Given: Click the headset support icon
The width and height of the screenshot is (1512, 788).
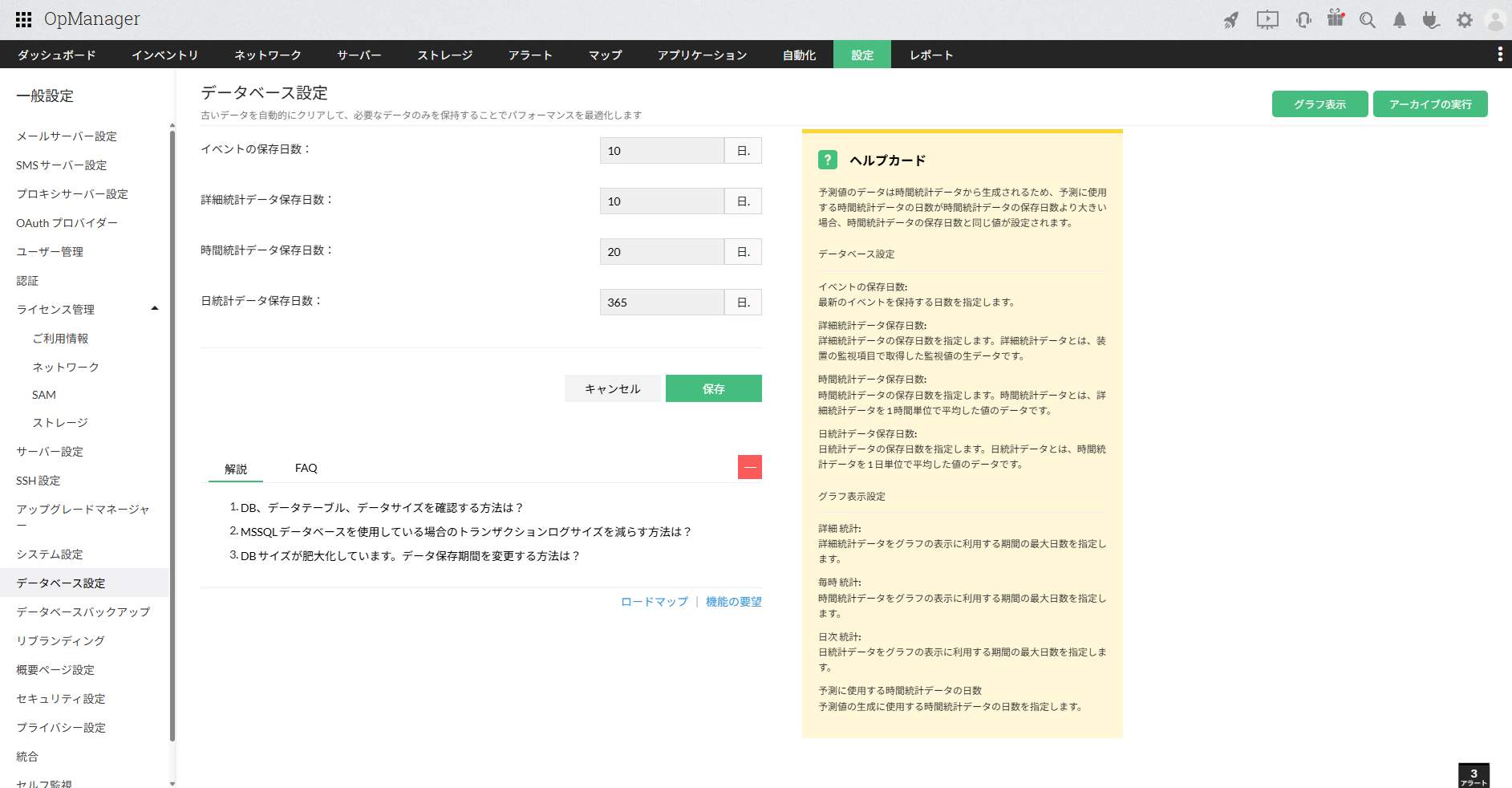Looking at the screenshot, I should [x=1303, y=20].
